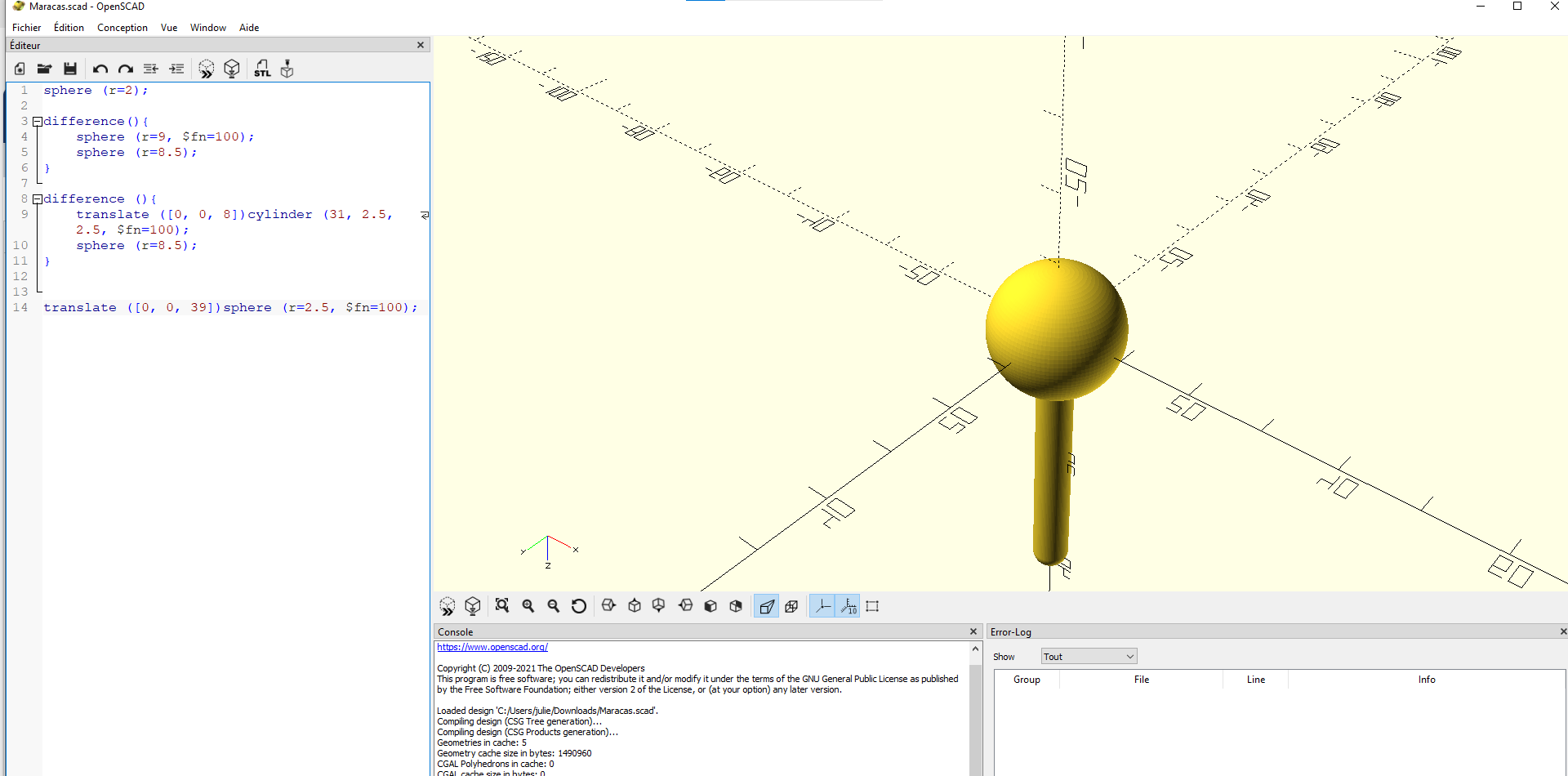Click the maraca handle cylinder in viewport
1568x776 pixels.
click(x=1053, y=482)
